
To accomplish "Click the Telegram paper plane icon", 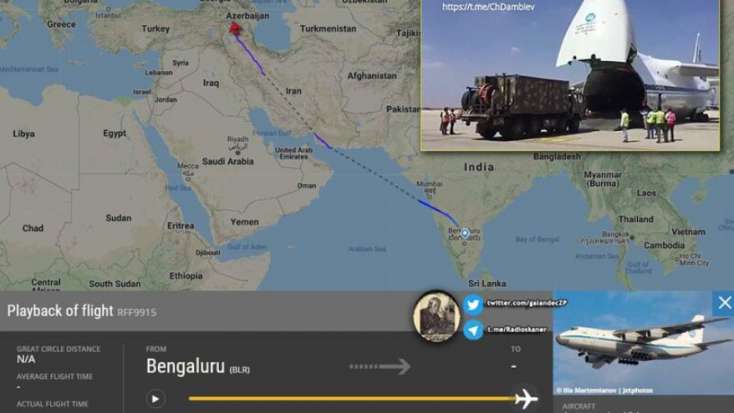I will [x=473, y=330].
